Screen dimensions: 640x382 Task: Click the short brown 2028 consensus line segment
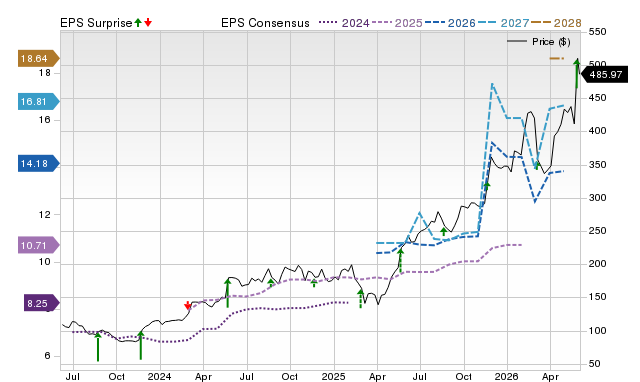[x=557, y=58]
